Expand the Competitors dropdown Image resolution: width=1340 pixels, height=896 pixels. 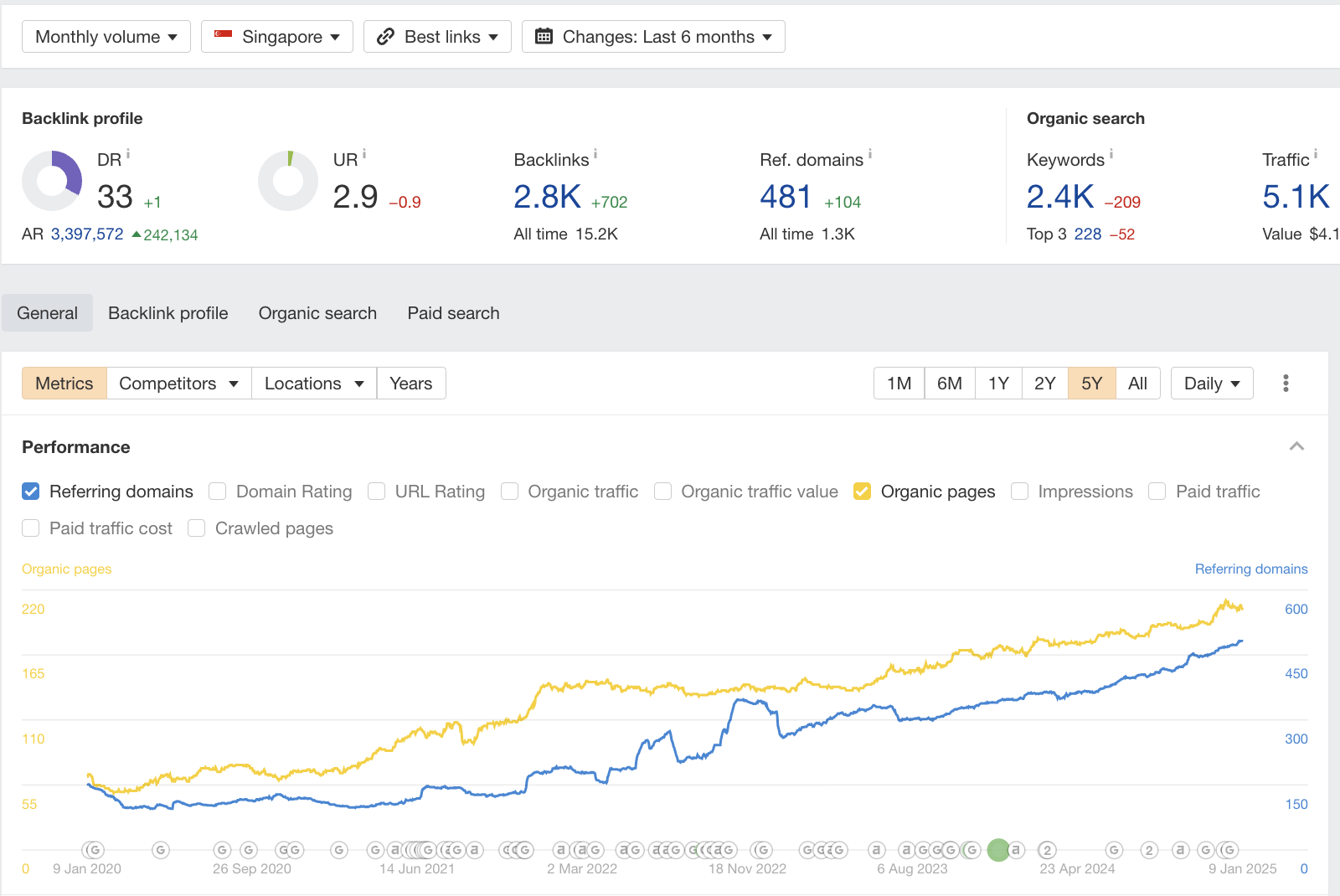pyautogui.click(x=179, y=384)
